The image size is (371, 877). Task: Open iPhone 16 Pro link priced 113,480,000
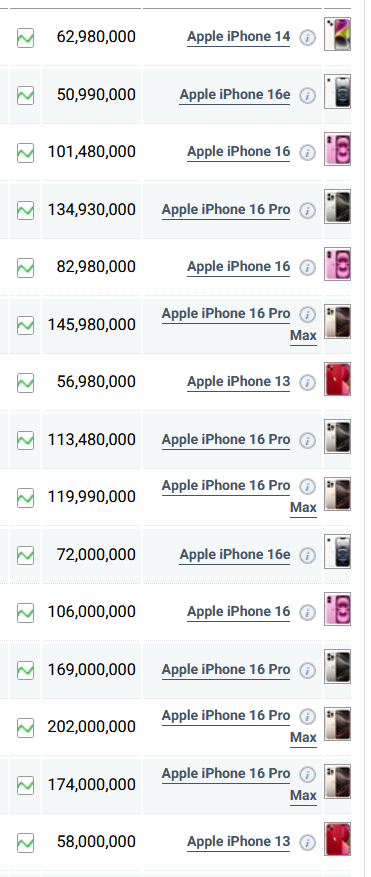(x=226, y=440)
